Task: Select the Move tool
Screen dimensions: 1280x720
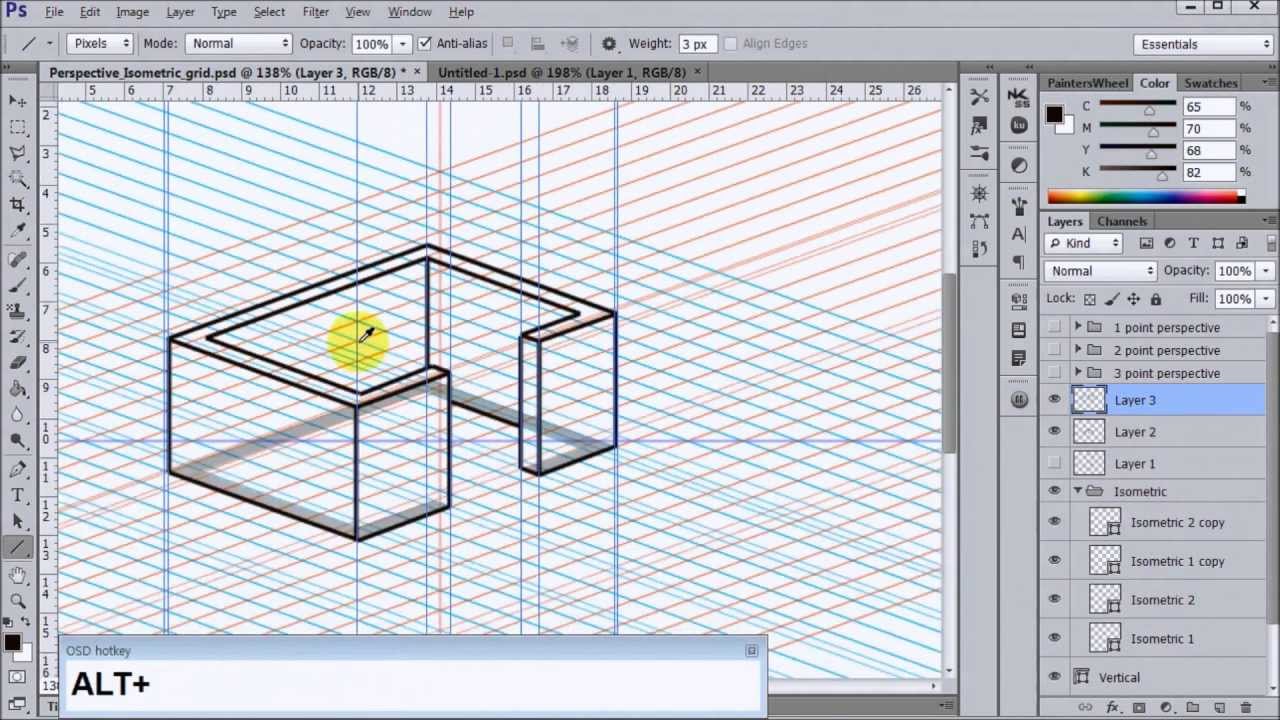Action: pyautogui.click(x=18, y=101)
